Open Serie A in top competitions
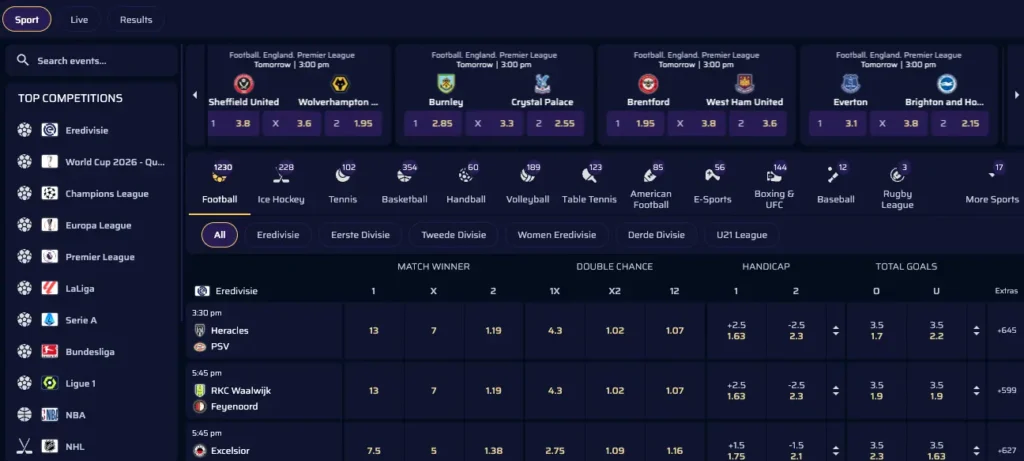 pyautogui.click(x=91, y=321)
